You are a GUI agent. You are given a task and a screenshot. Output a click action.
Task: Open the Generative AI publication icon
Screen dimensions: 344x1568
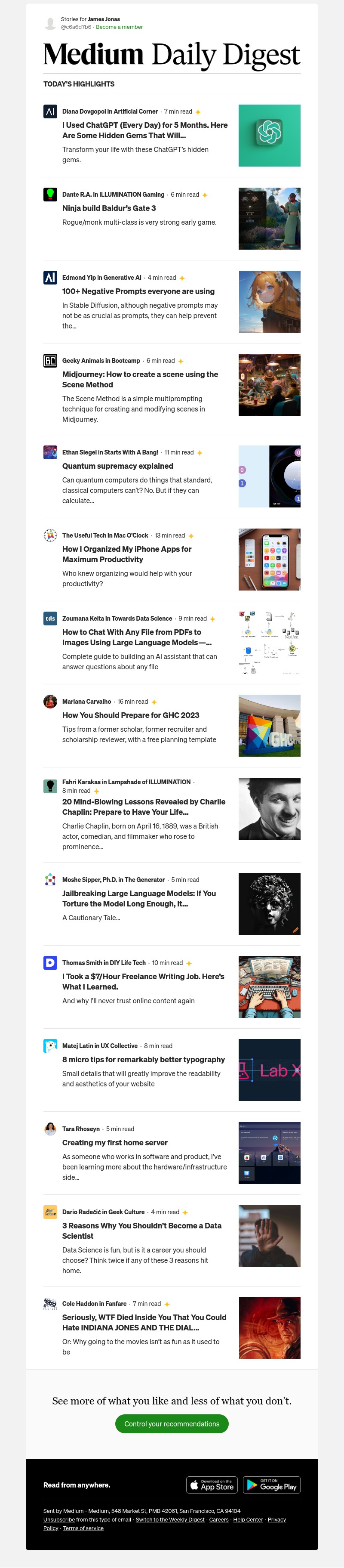point(50,278)
